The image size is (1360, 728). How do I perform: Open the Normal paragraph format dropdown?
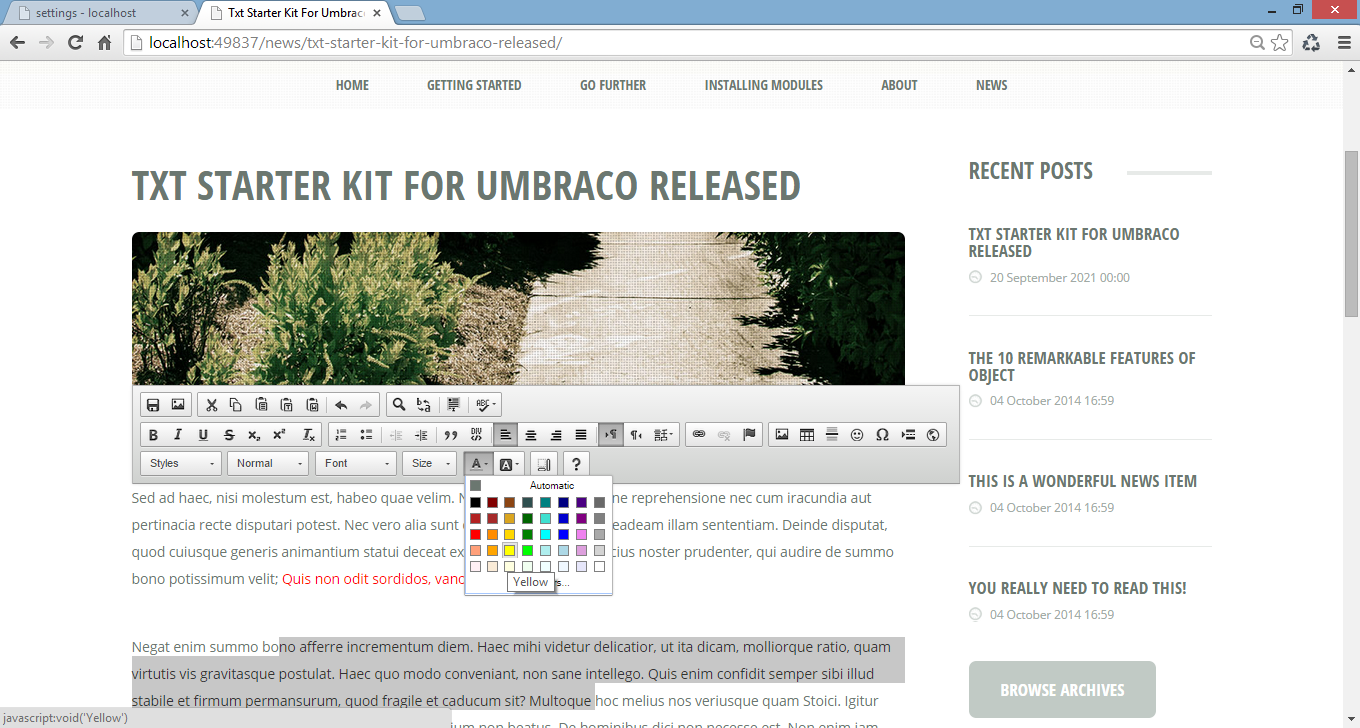tap(268, 464)
